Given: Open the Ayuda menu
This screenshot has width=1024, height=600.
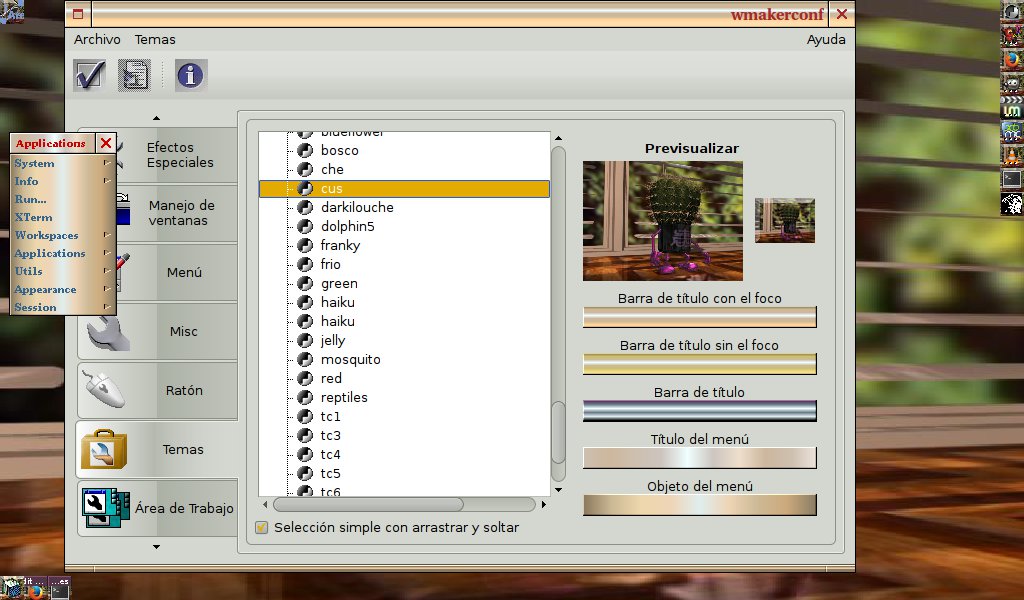Looking at the screenshot, I should 826,39.
